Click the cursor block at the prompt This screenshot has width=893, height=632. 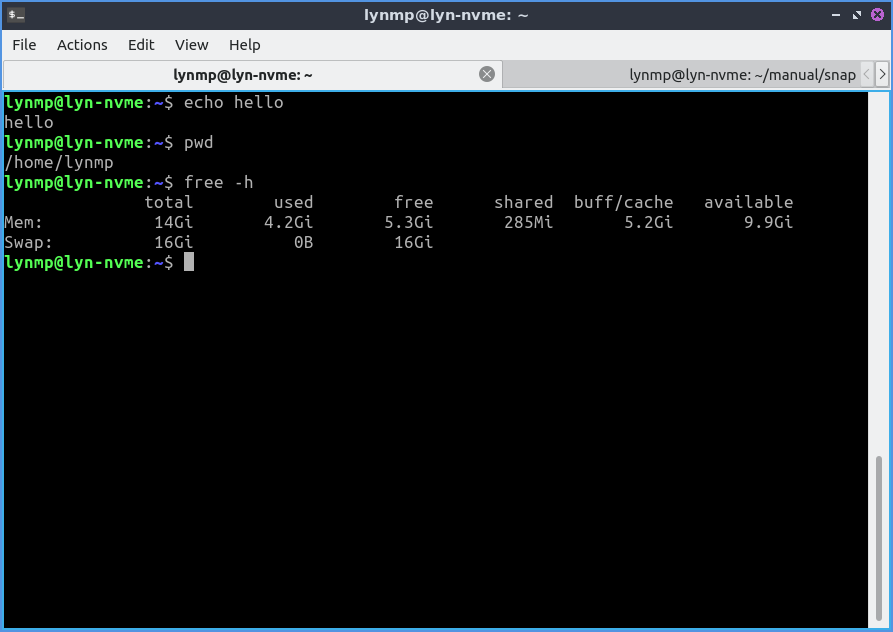click(189, 262)
